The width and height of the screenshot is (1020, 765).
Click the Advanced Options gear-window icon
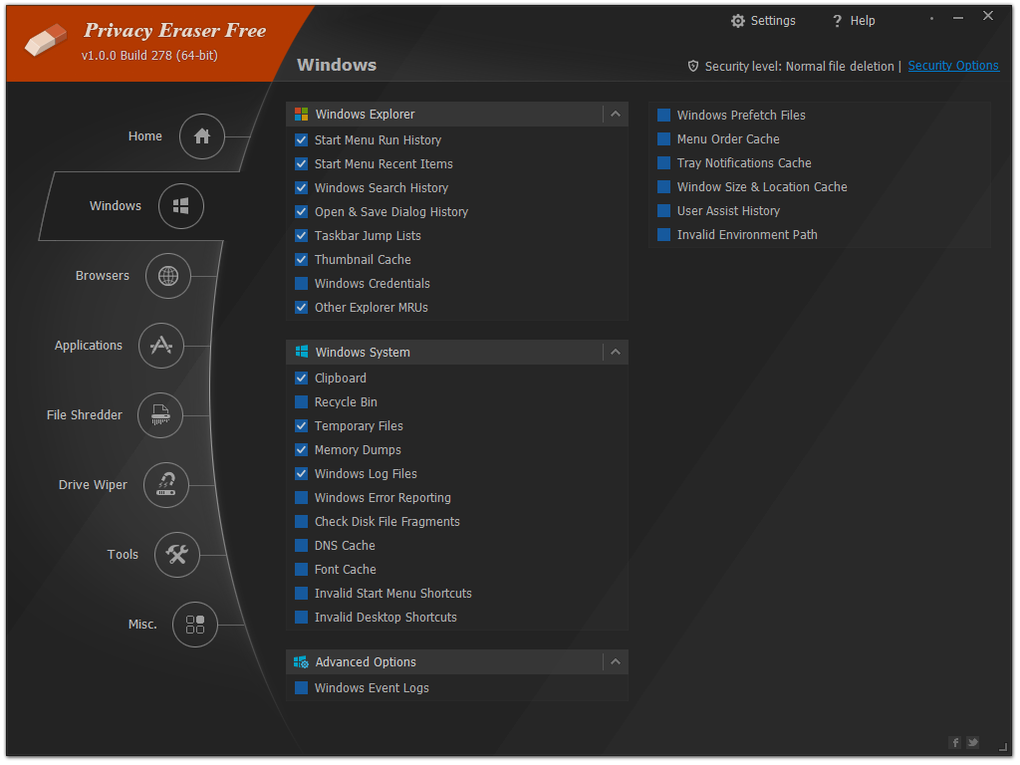point(301,662)
